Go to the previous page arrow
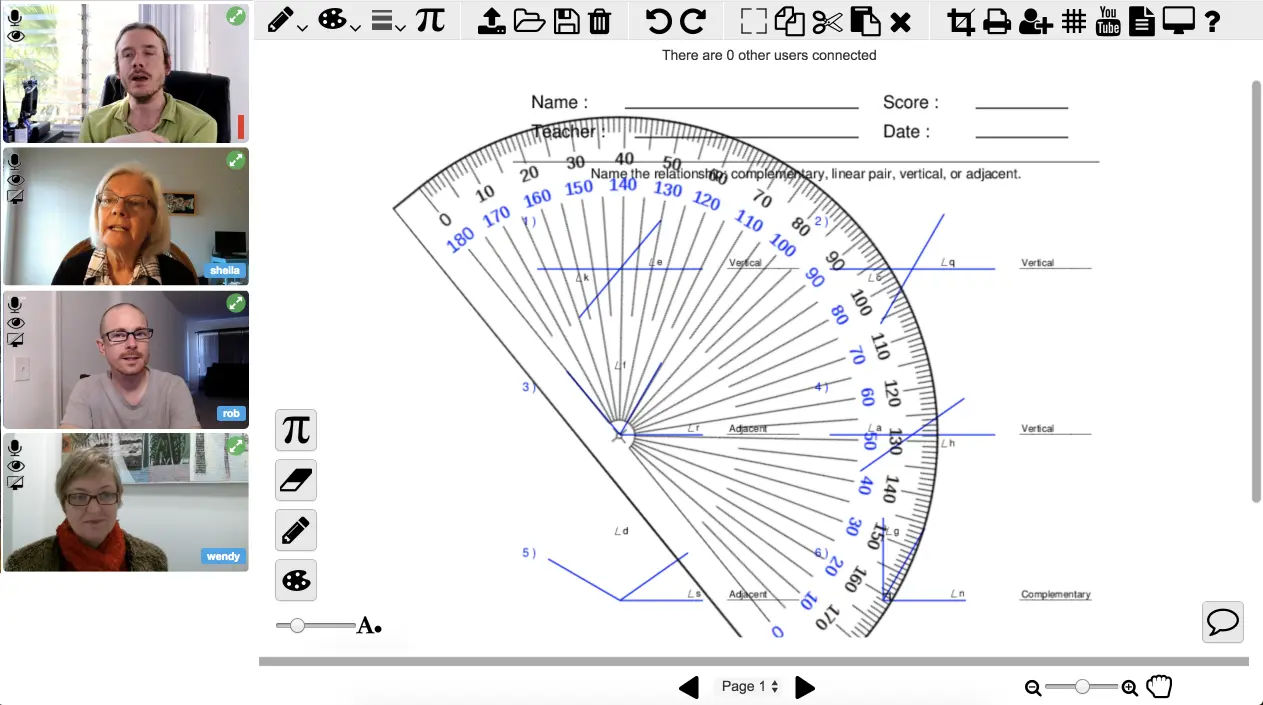 pos(689,687)
